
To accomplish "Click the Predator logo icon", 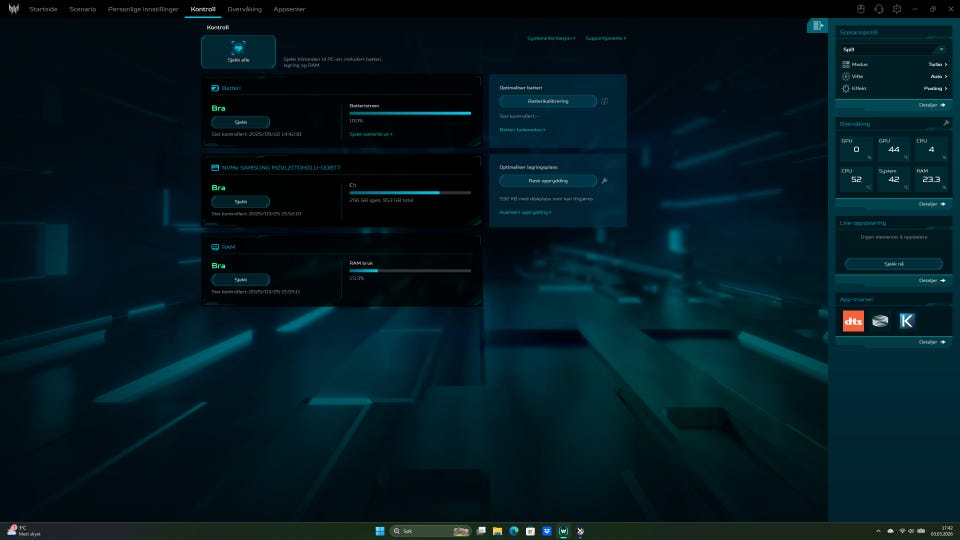I will point(14,9).
